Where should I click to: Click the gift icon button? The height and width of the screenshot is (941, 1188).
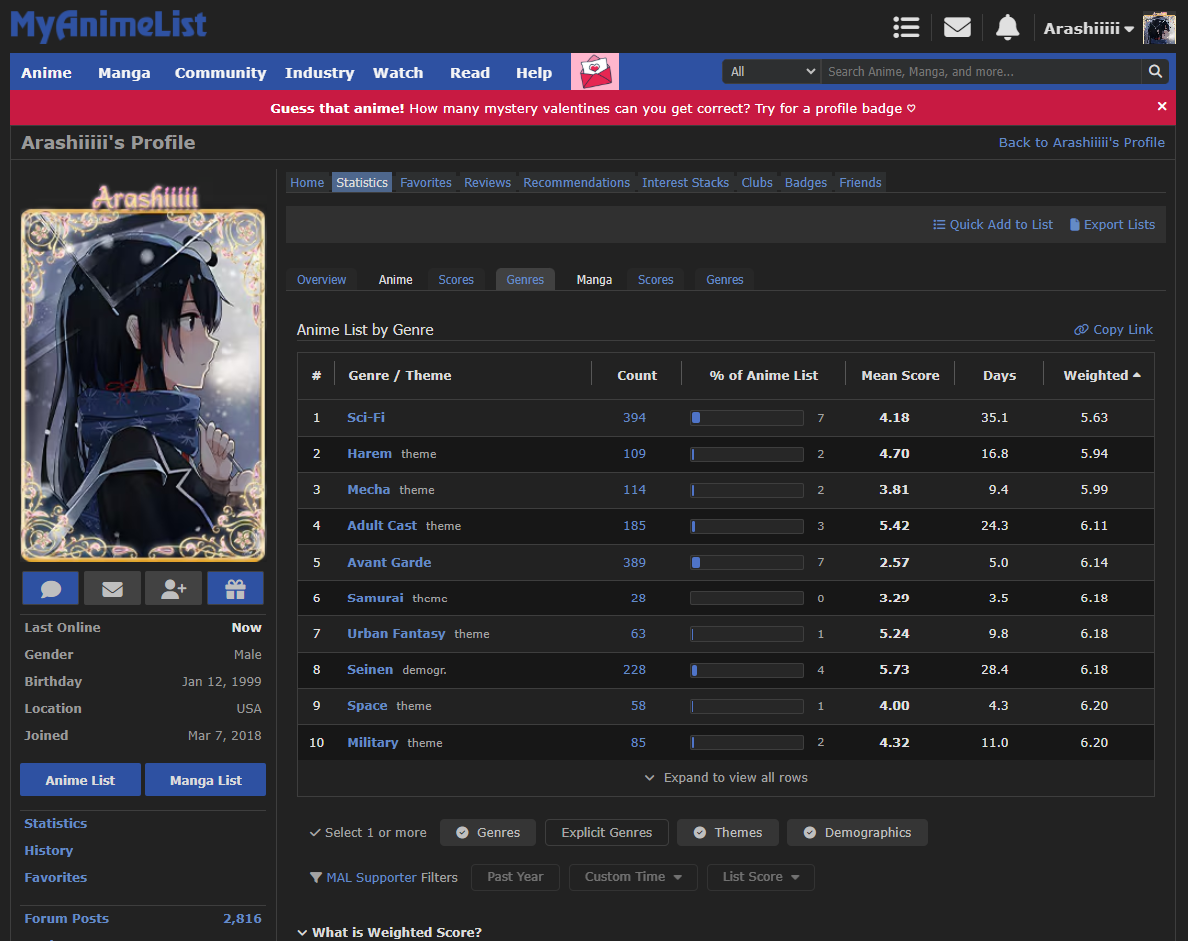coord(235,589)
